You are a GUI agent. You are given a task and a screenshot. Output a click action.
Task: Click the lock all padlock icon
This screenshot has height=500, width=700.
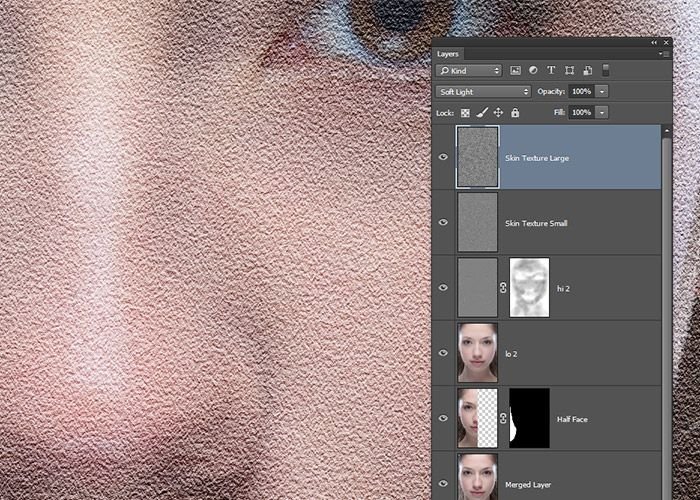pyautogui.click(x=515, y=113)
